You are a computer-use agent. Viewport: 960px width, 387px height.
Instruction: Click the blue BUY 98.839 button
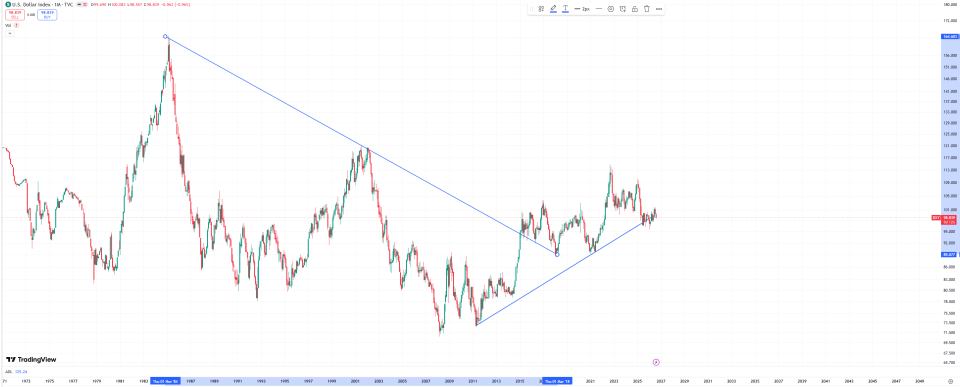click(48, 15)
